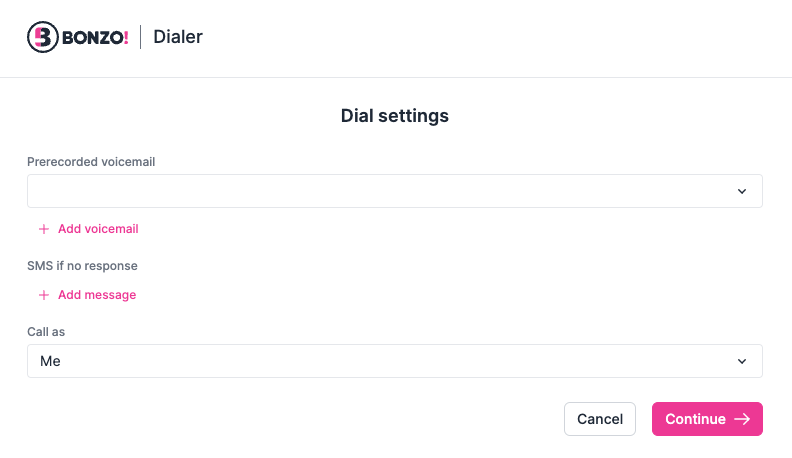
Task: Click the SMS if no response label
Action: tap(82, 266)
